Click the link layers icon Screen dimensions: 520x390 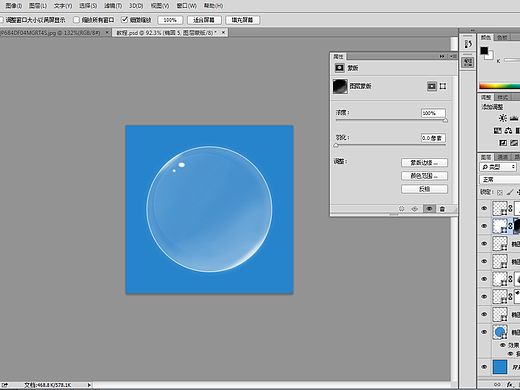pos(497,384)
